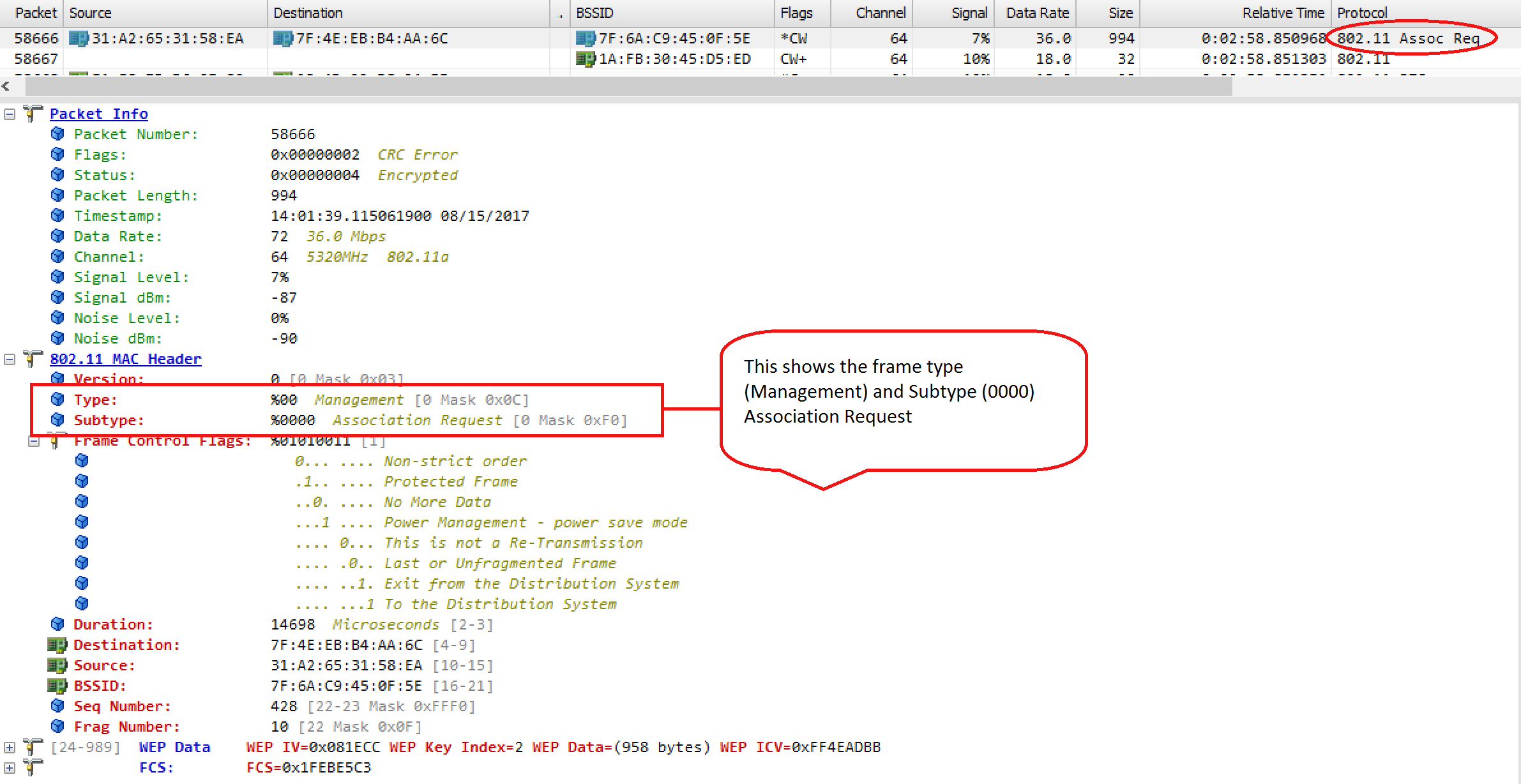This screenshot has width=1521, height=784.
Task: Click the globe icon next to Noise Level field
Action: click(x=57, y=318)
